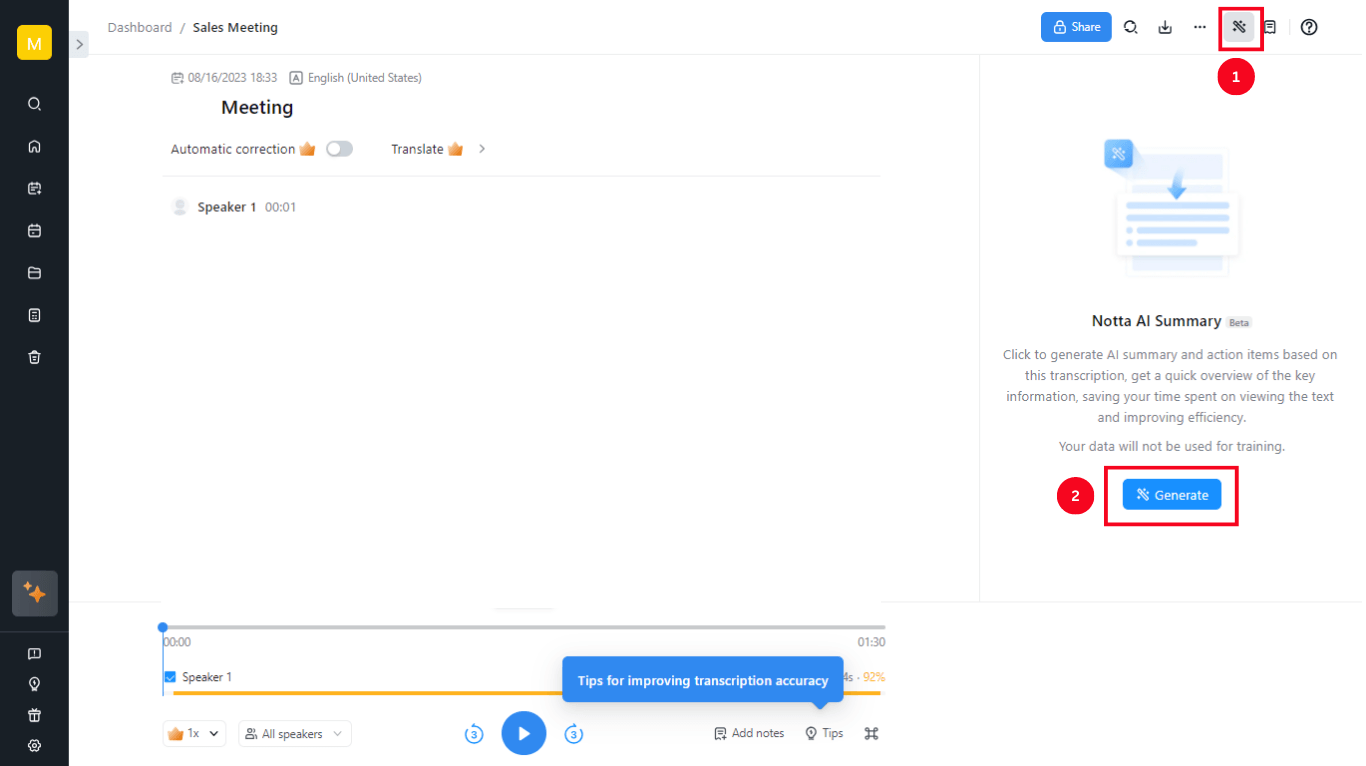Go to Dashboard in breadcrumb
The image size is (1366, 766).
tap(140, 28)
